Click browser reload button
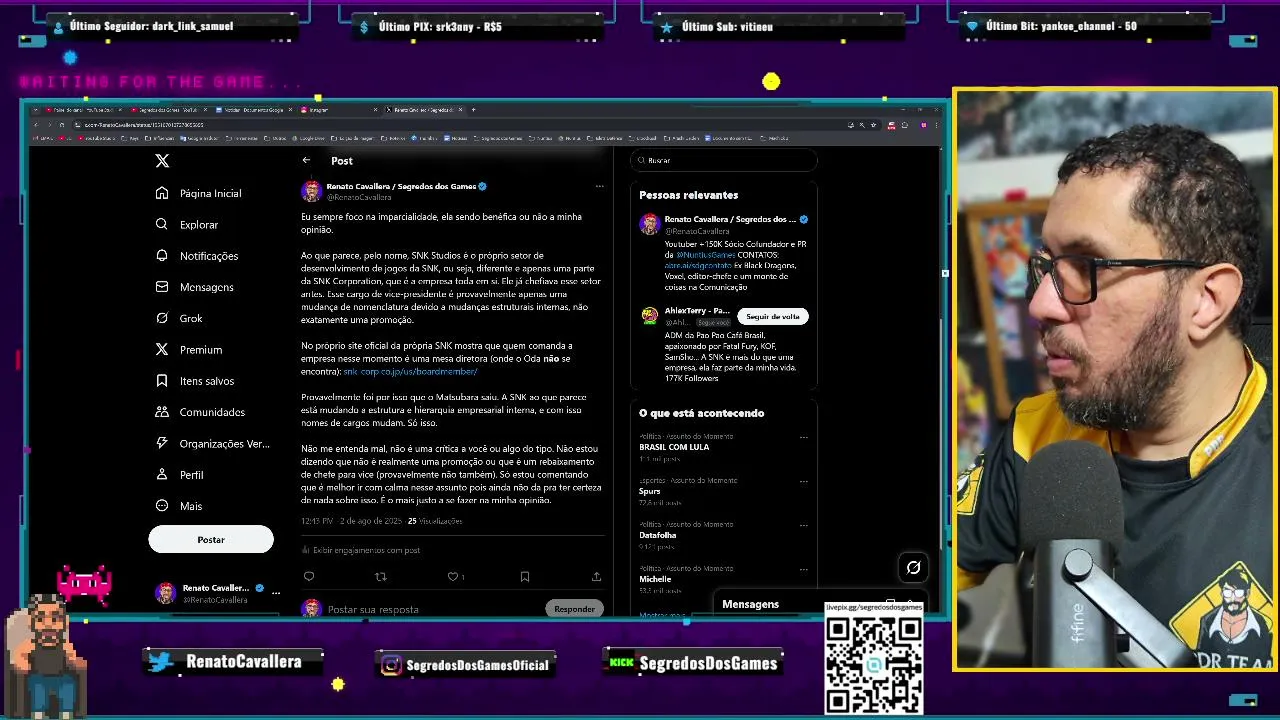Viewport: 1280px width, 720px height. 61,125
